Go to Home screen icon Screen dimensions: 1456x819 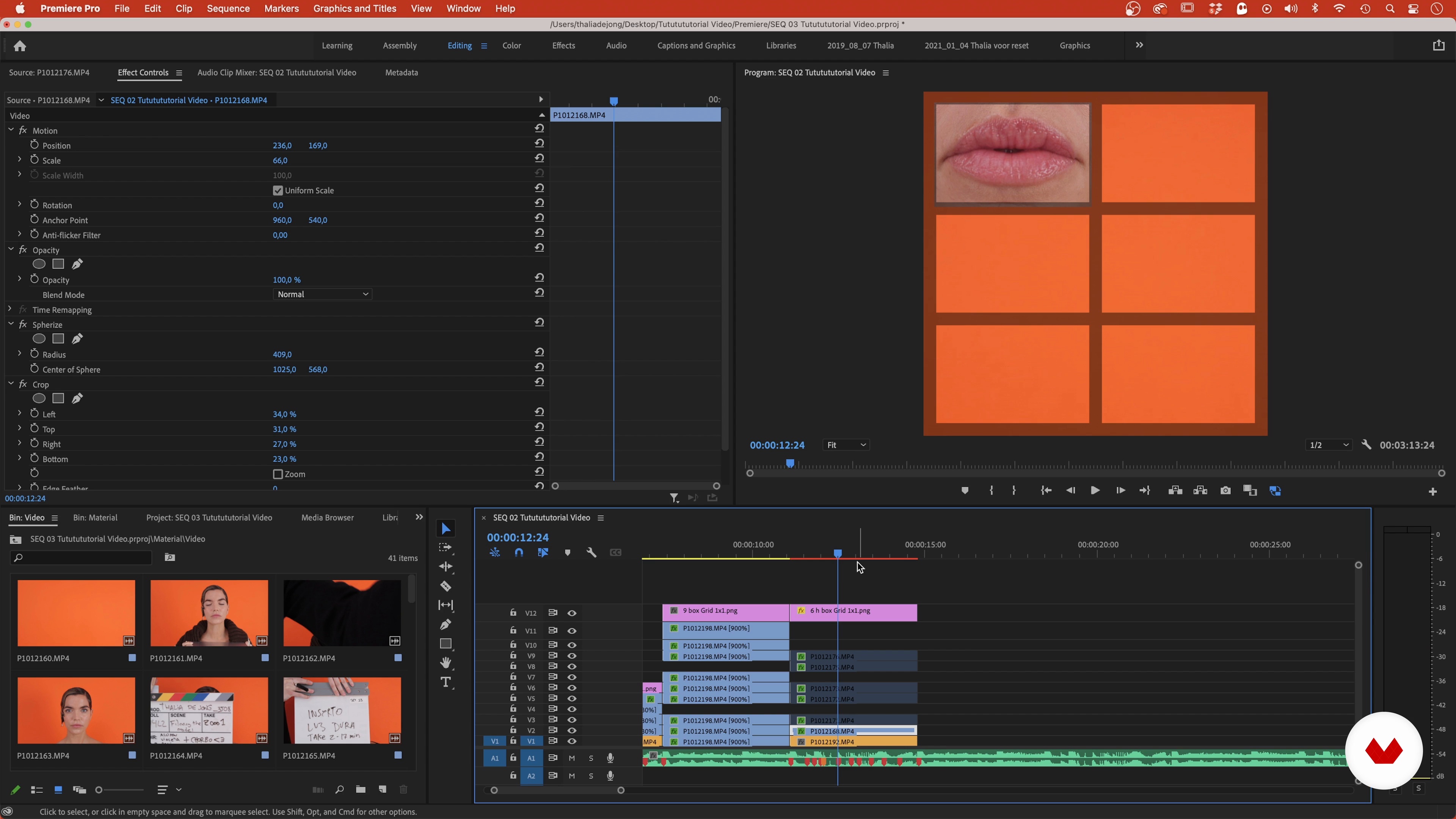[20, 46]
